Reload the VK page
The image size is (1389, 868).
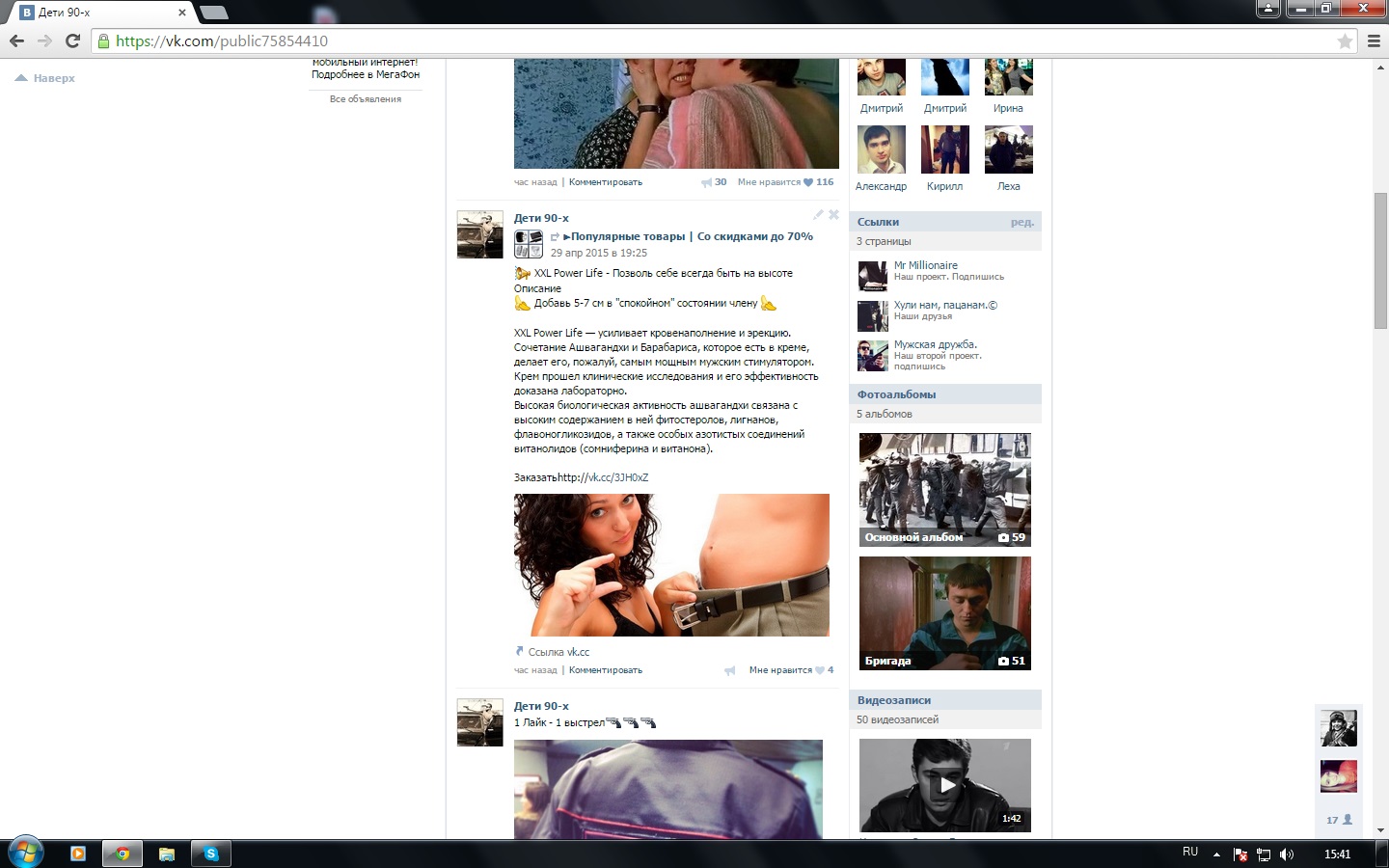pos(72,41)
